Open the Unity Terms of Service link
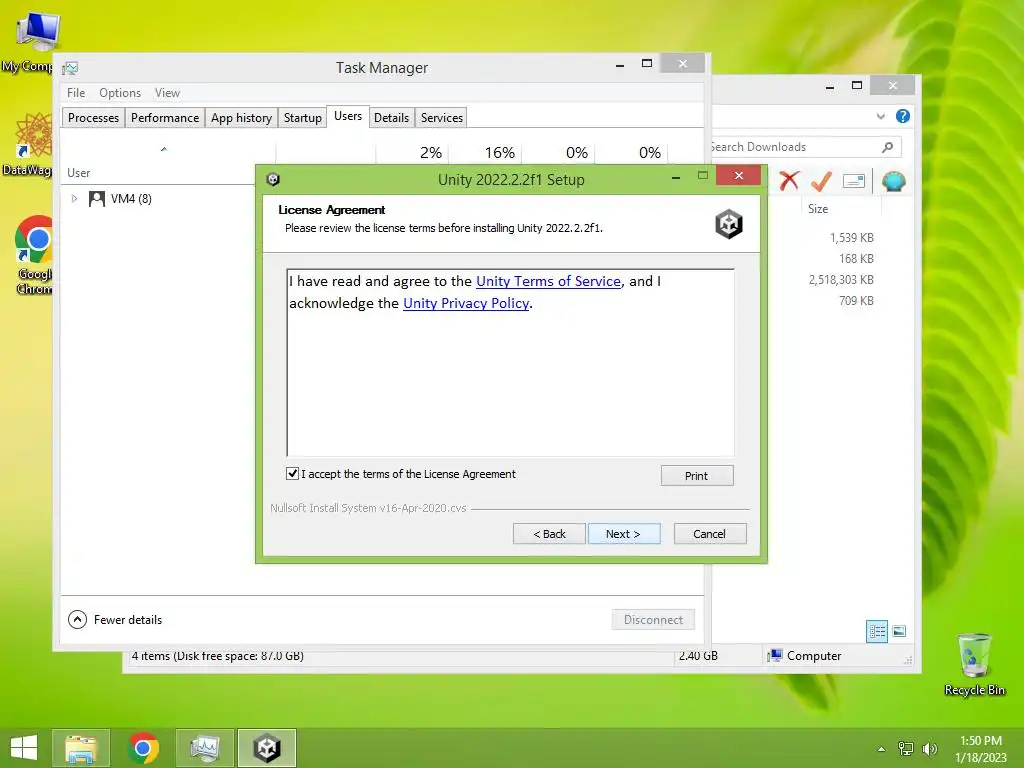Viewport: 1024px width, 768px height. click(548, 281)
